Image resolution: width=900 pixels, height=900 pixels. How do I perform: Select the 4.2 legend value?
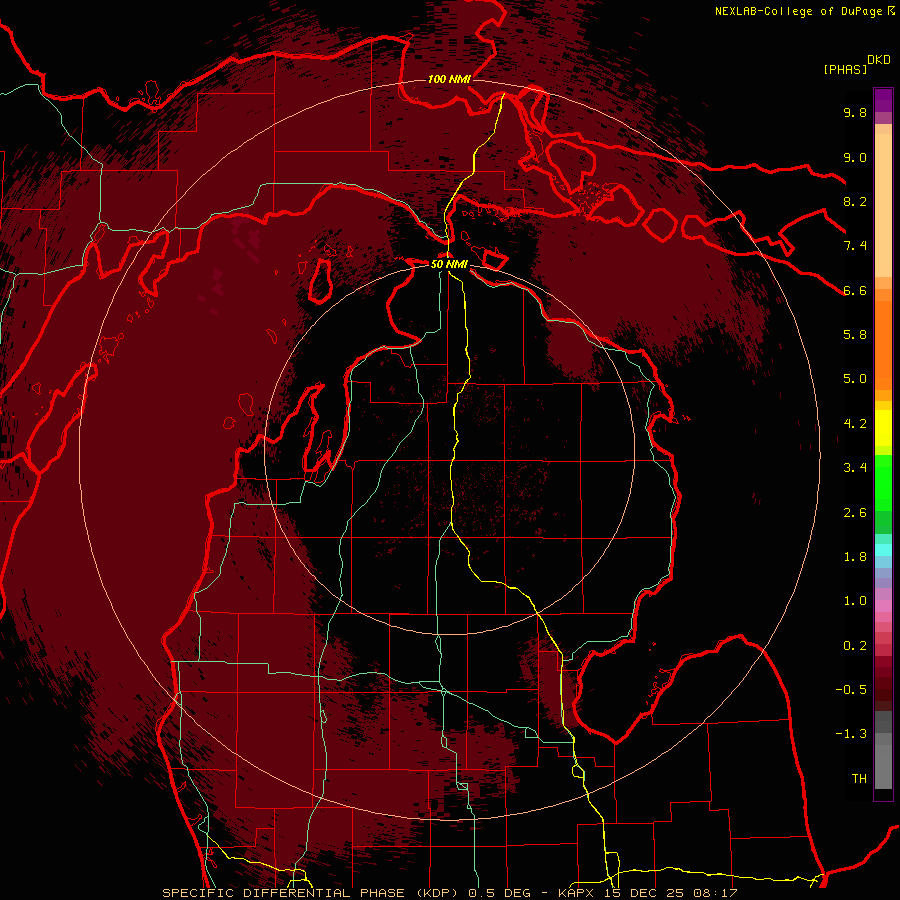click(x=855, y=424)
